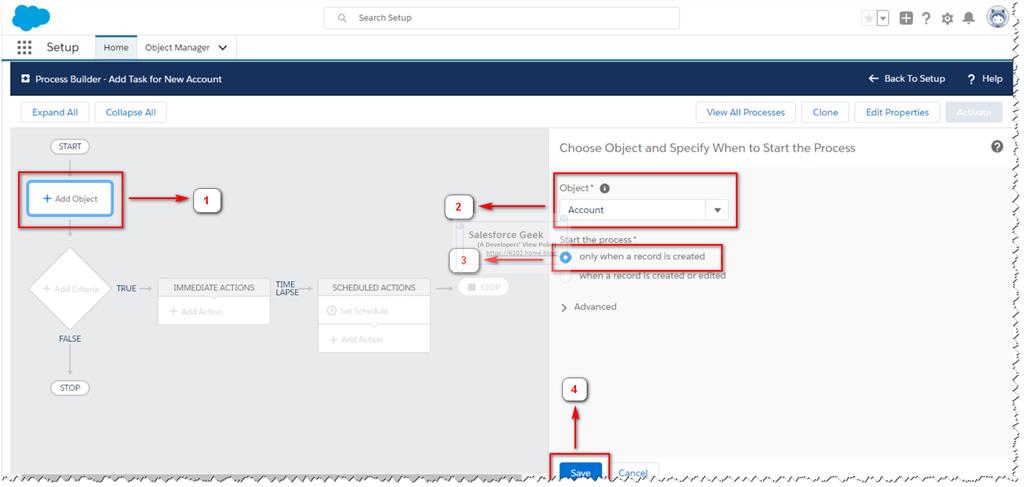This screenshot has height=487, width=1024.
Task: Click the SCHEDULED ACTIONS header
Action: pyautogui.click(x=374, y=287)
